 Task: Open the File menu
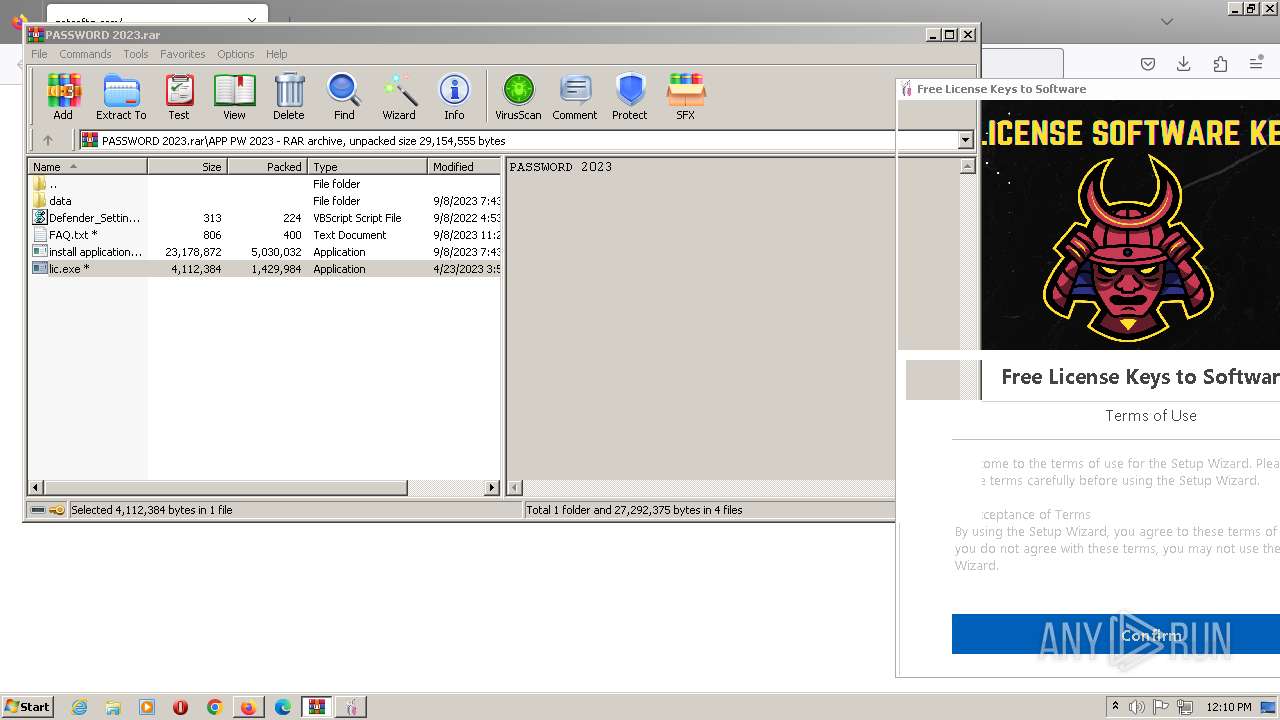[x=39, y=54]
